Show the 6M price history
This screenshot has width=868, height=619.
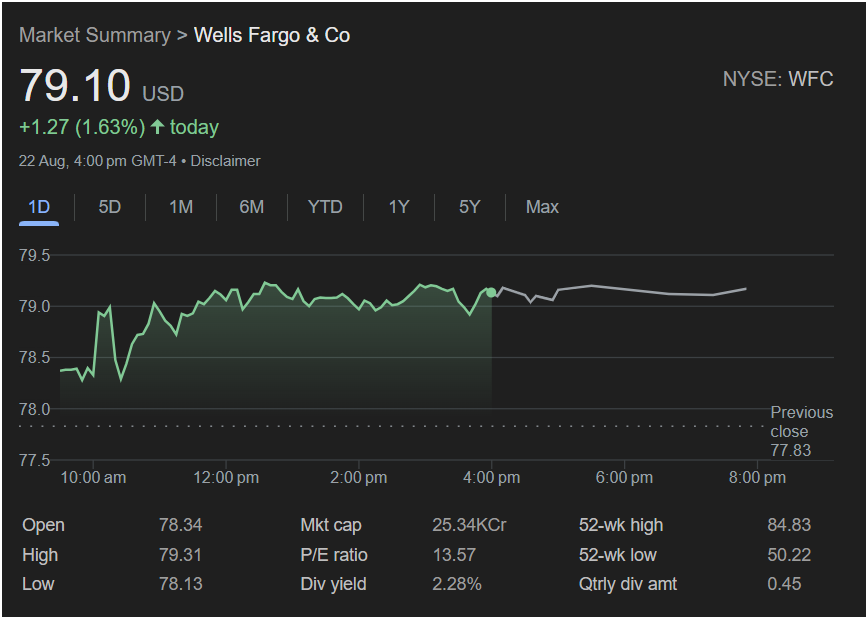(x=252, y=207)
